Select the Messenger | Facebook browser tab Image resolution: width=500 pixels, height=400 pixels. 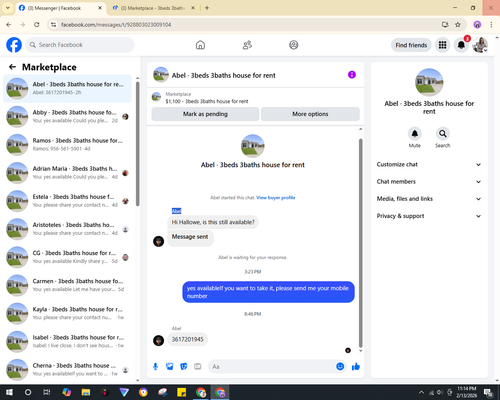(60, 8)
